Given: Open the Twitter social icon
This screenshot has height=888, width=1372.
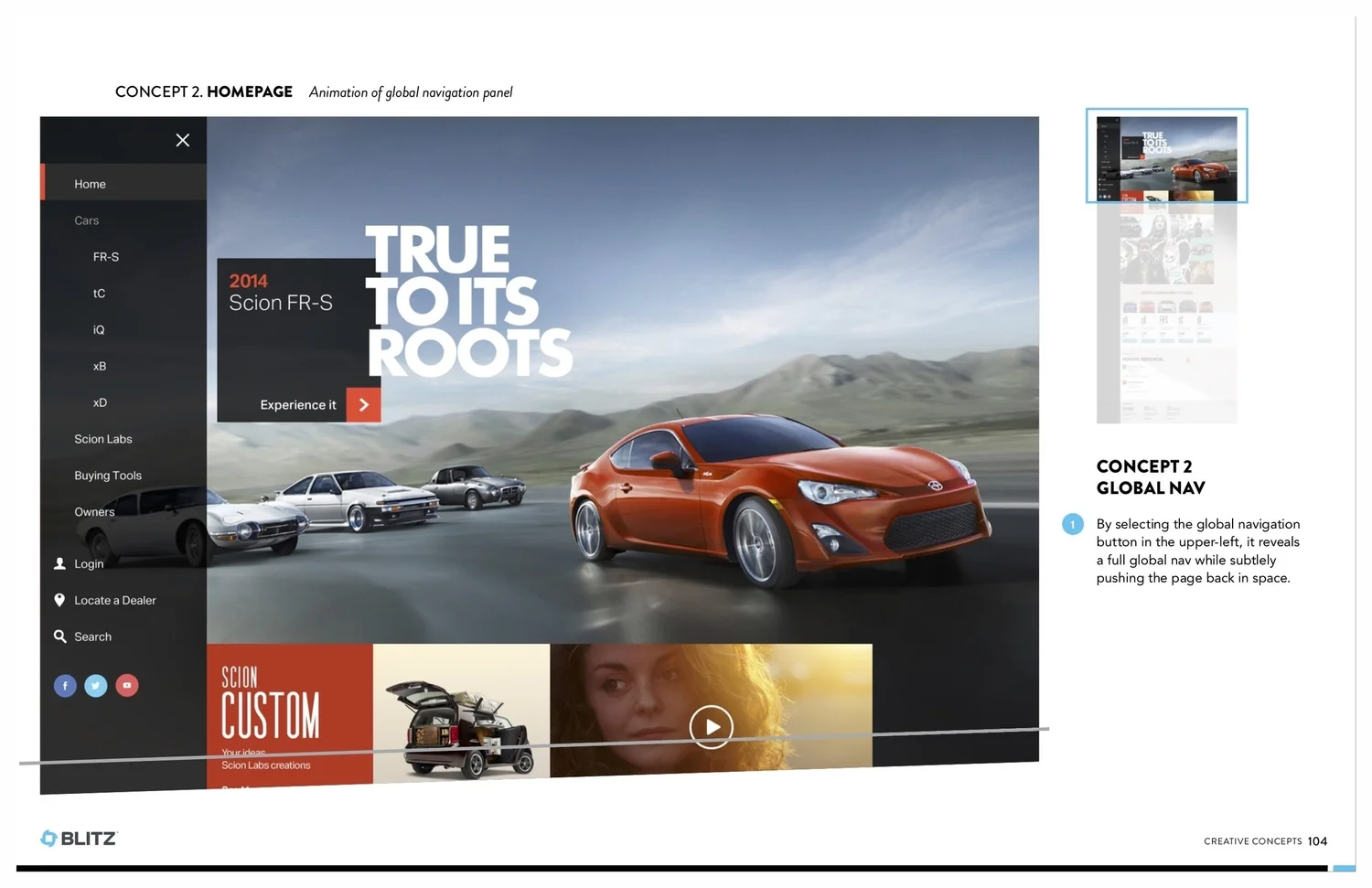Looking at the screenshot, I should [96, 685].
